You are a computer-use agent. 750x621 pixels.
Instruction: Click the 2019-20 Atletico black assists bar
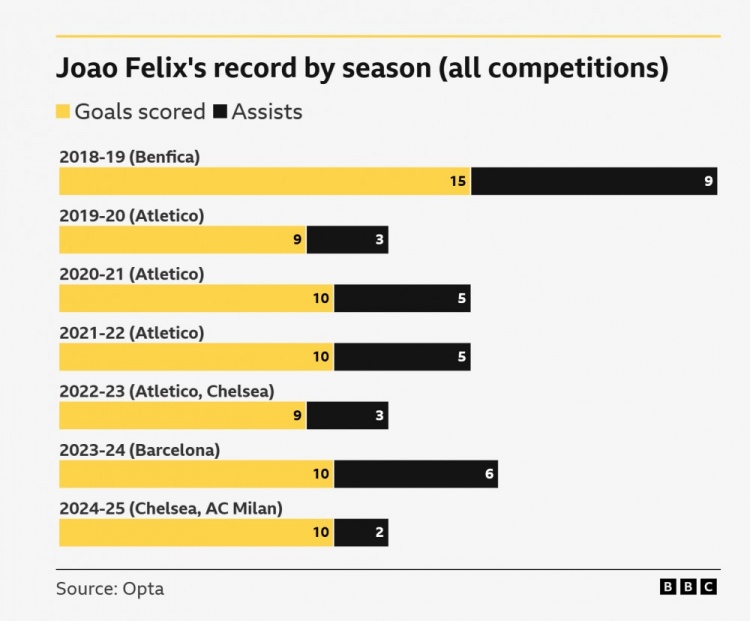tap(347, 240)
